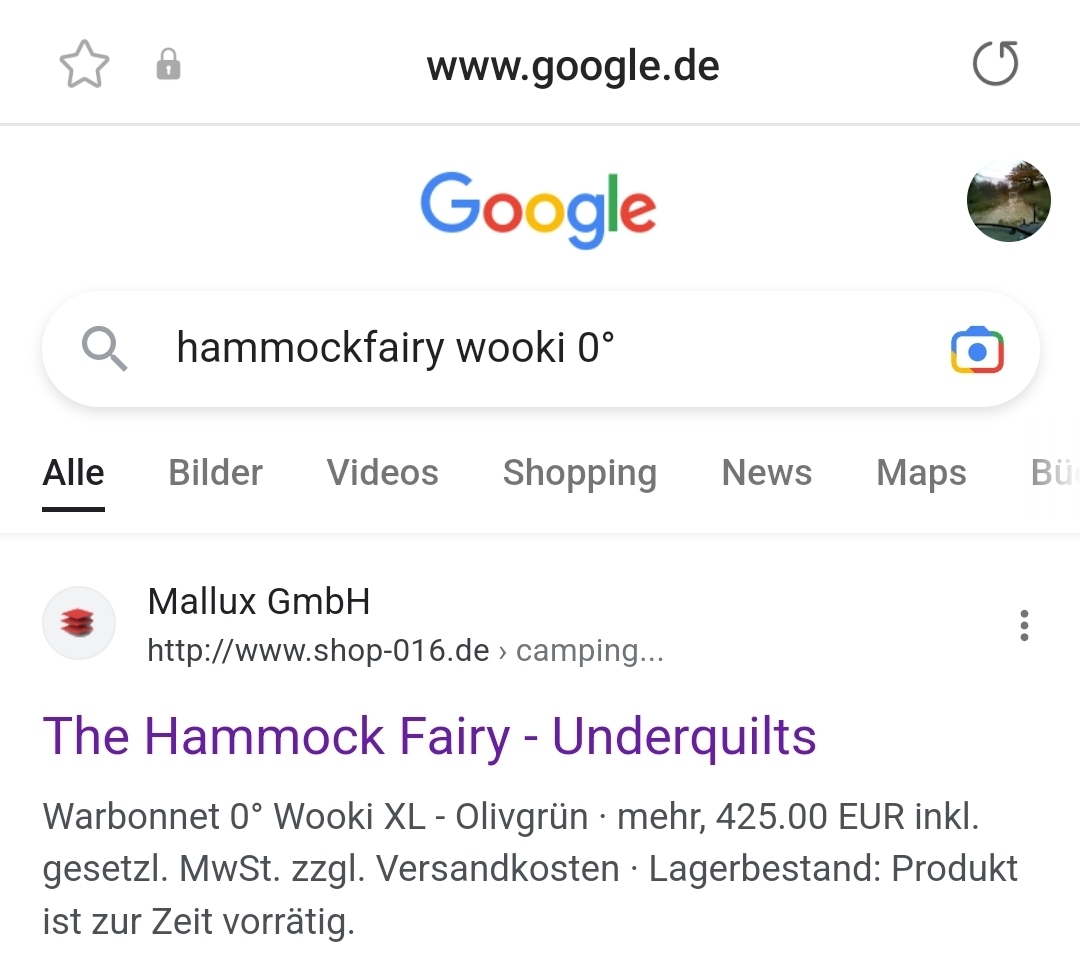Click the magnifying glass search icon

[x=104, y=349]
